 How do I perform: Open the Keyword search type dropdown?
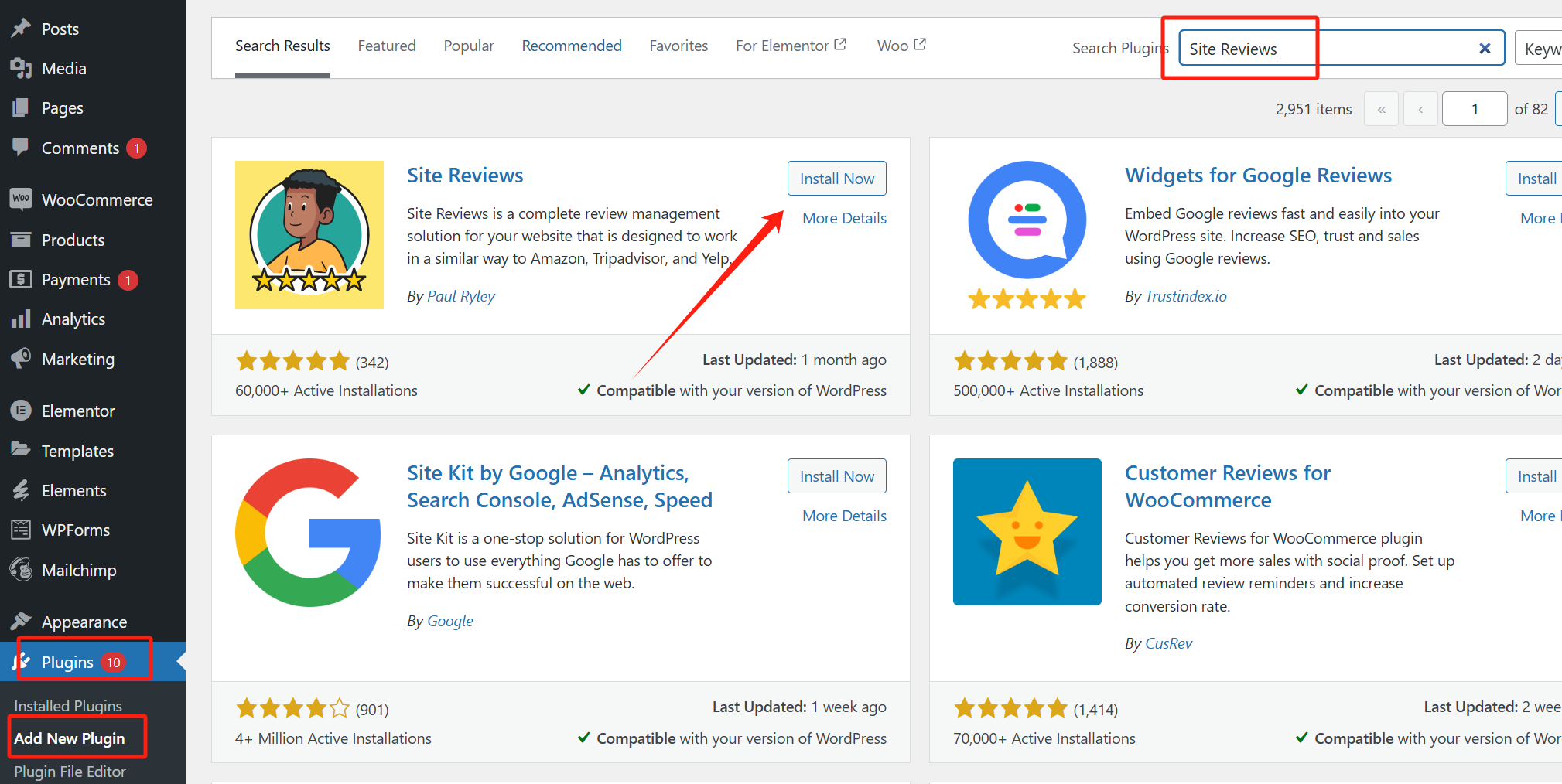[x=1539, y=49]
